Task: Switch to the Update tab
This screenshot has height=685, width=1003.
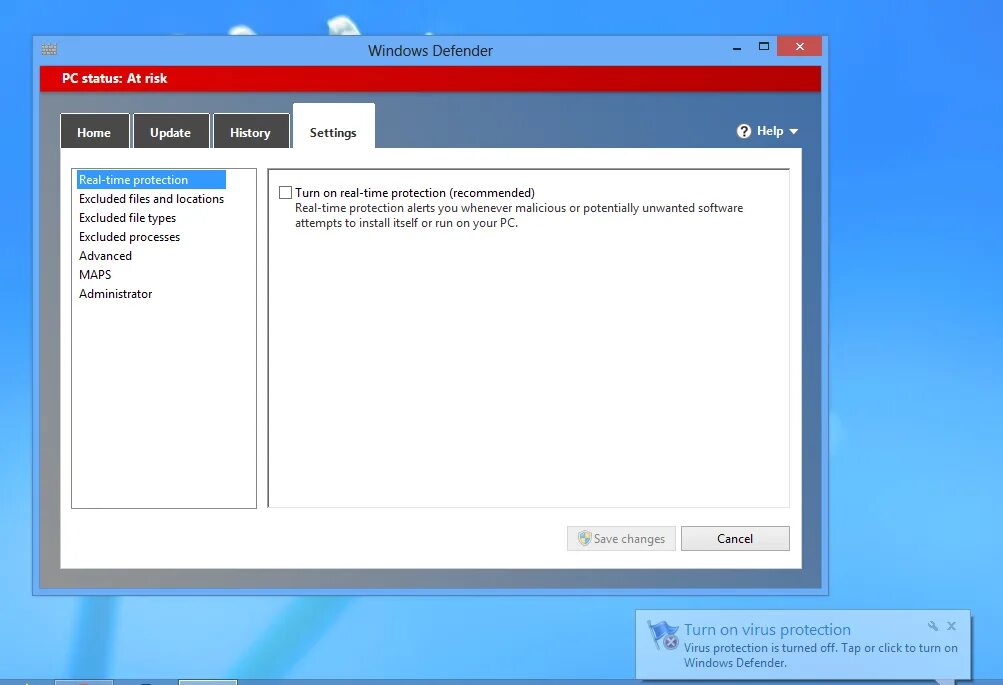Action: pos(171,131)
